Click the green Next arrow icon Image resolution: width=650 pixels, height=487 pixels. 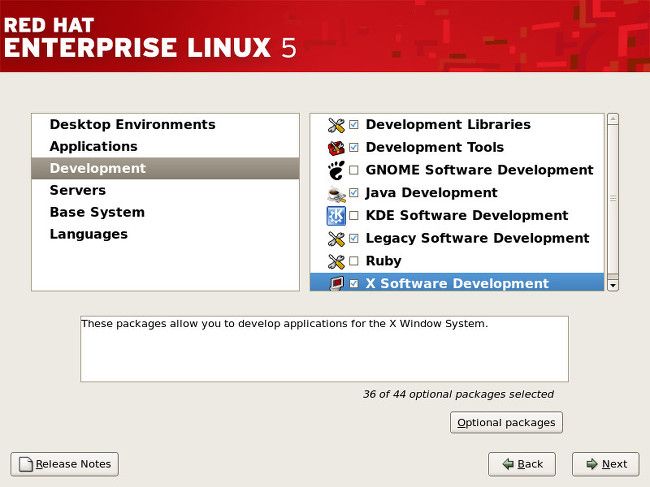(x=592, y=464)
